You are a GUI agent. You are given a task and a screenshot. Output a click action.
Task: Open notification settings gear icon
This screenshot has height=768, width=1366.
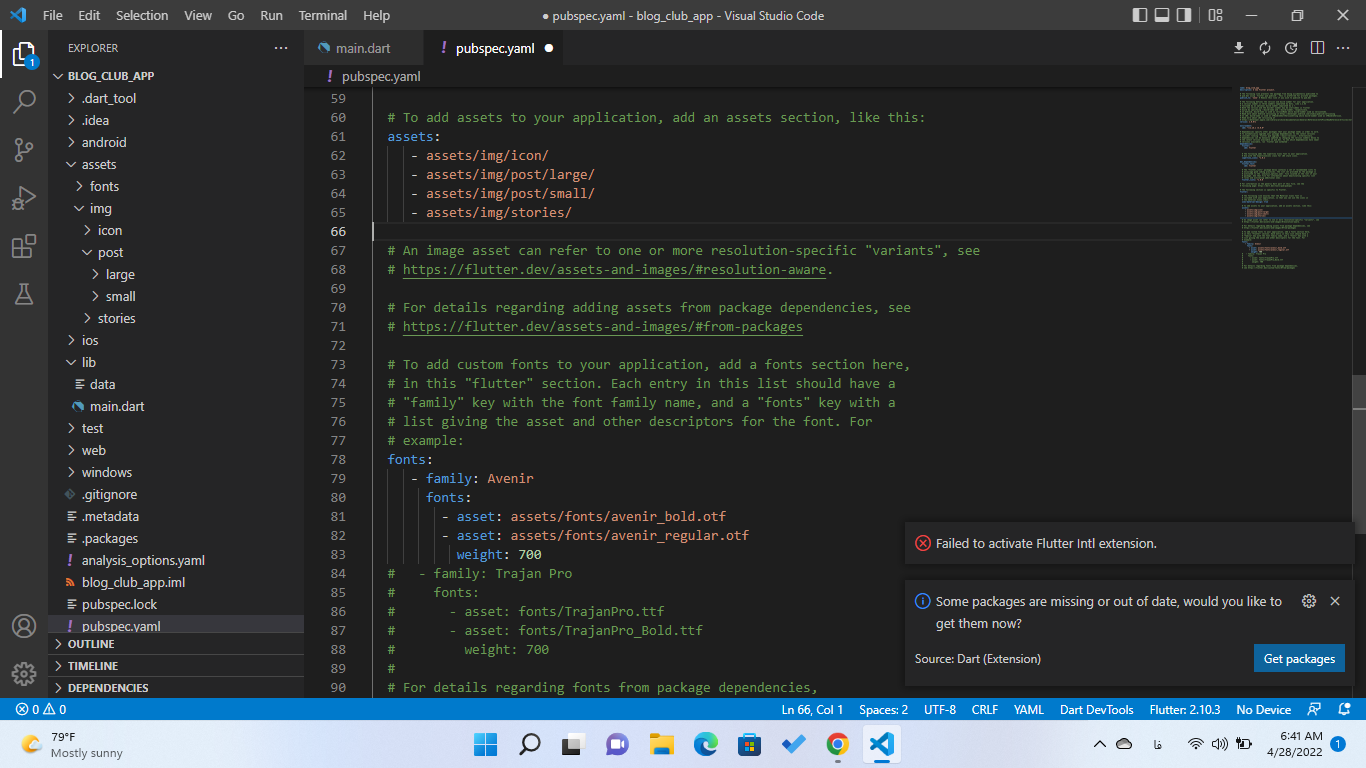[x=1309, y=601]
